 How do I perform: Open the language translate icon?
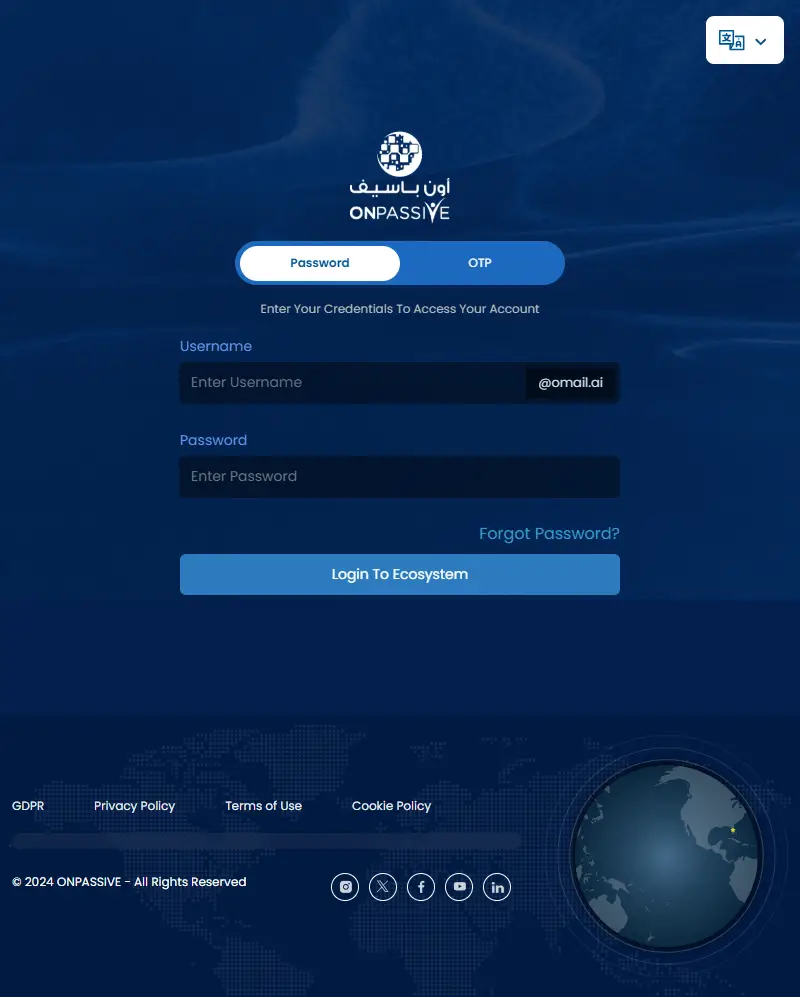[x=731, y=40]
